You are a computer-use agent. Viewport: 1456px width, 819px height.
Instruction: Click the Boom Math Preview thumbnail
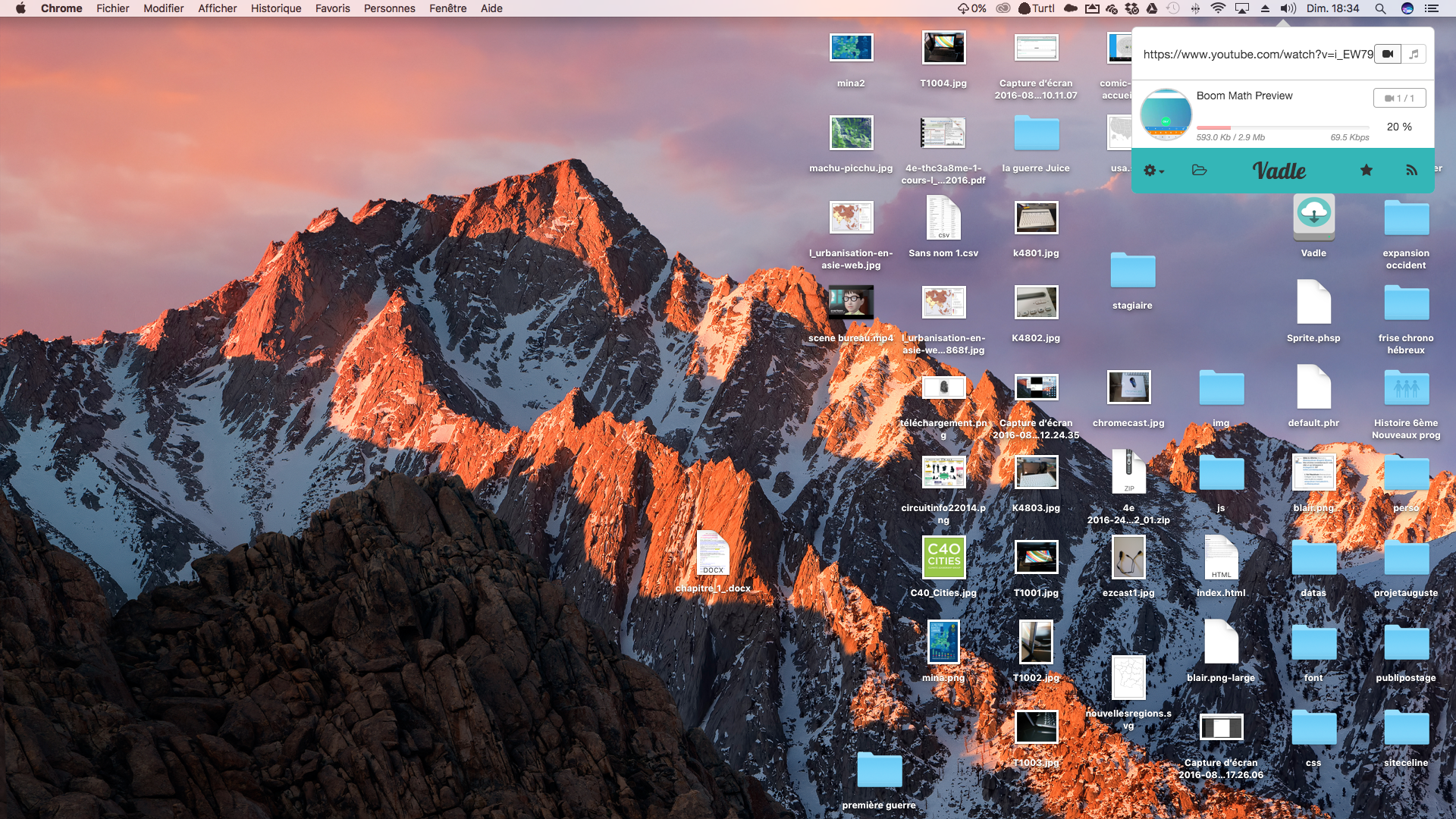coord(1166,115)
